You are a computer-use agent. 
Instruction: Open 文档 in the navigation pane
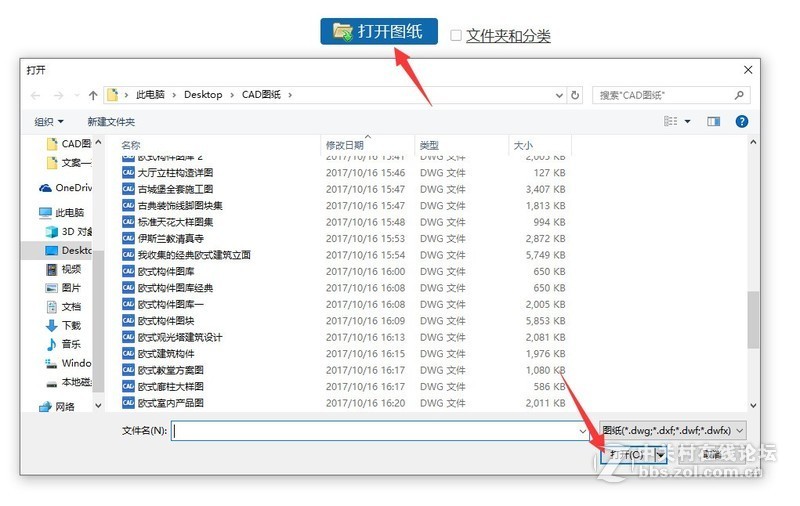64,307
